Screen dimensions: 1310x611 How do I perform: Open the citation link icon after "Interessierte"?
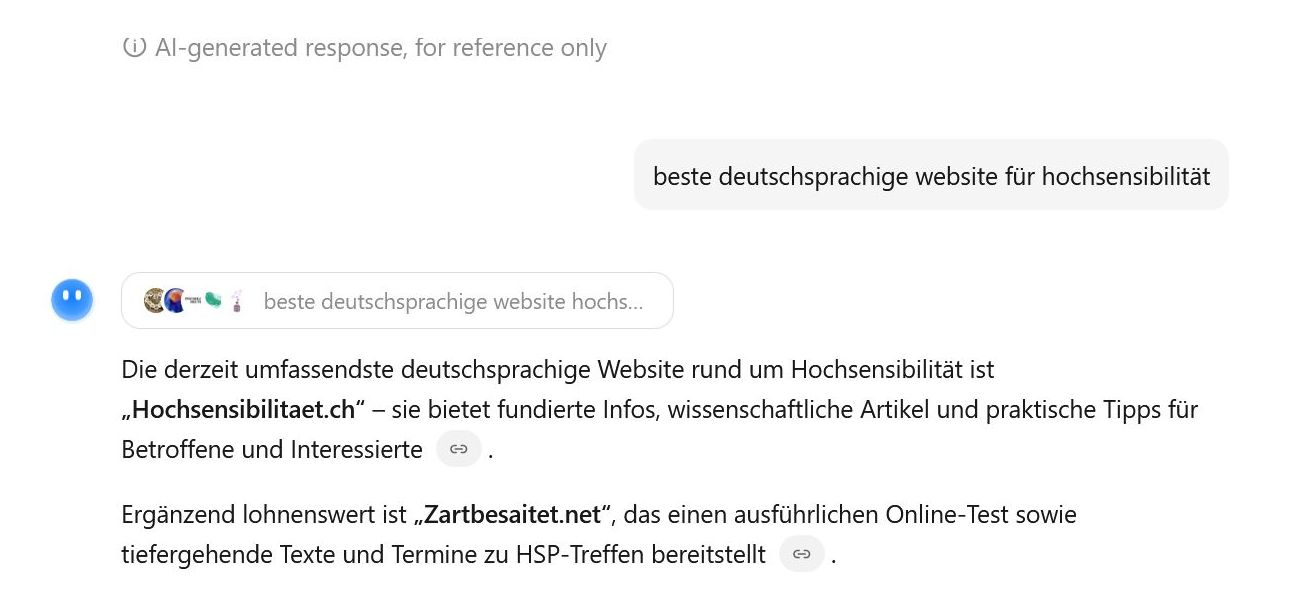459,450
